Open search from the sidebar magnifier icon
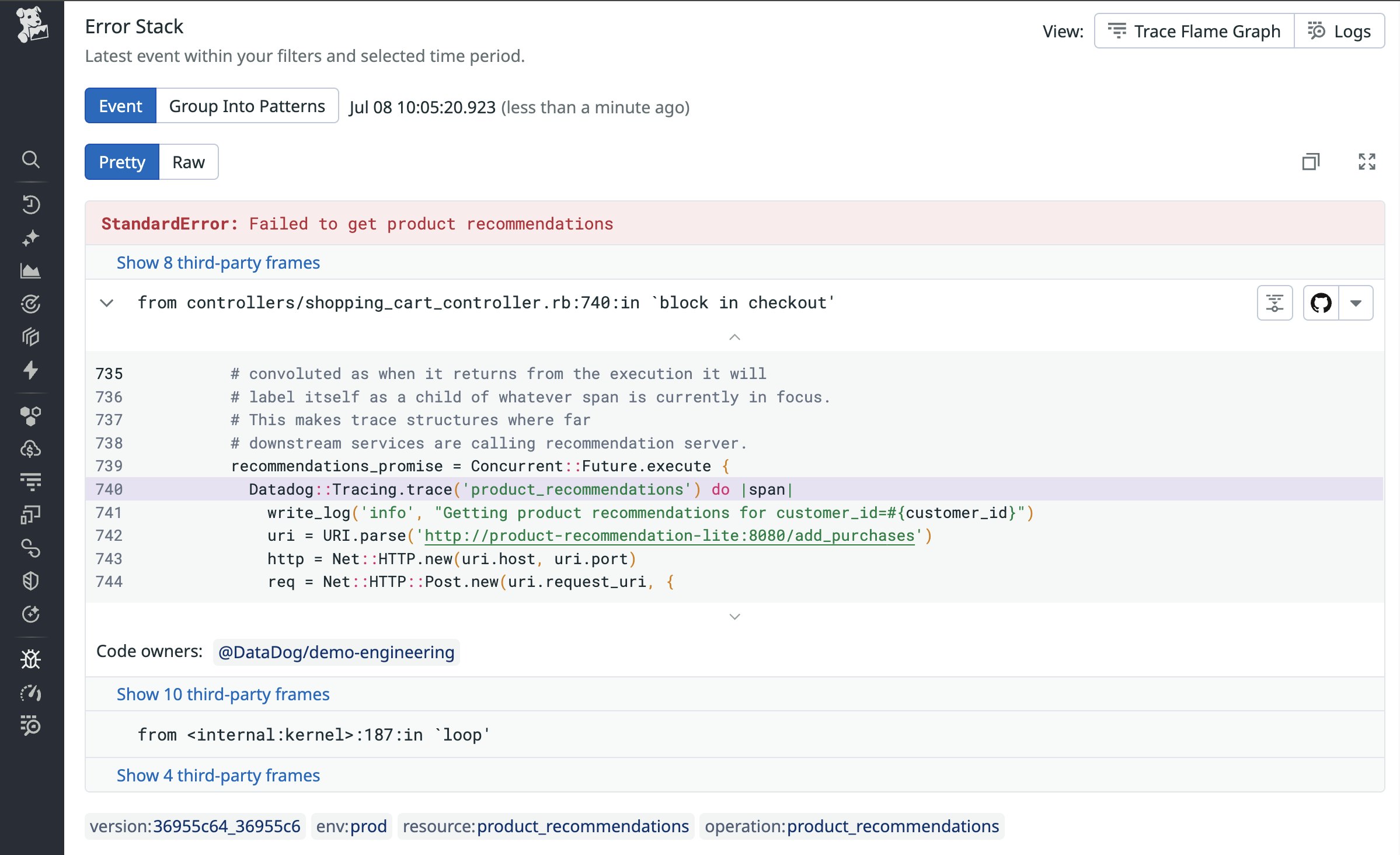 (30, 159)
